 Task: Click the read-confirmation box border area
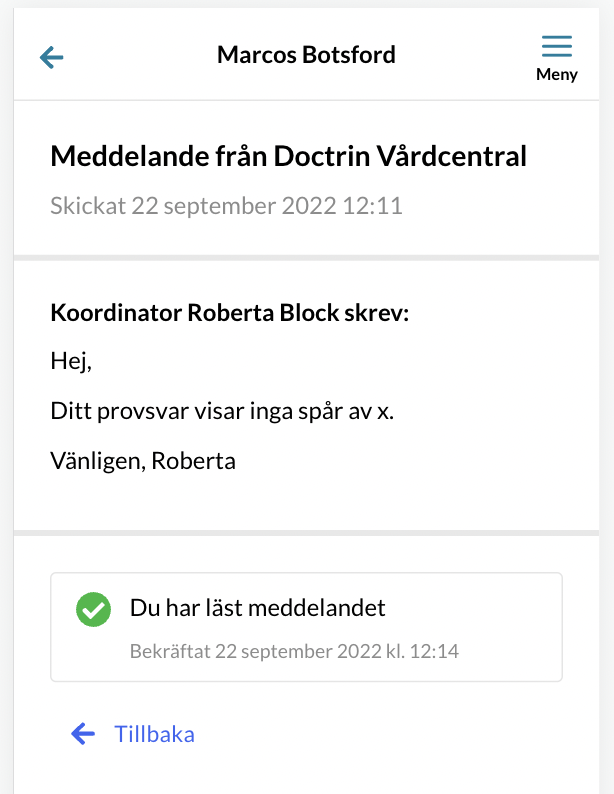(x=306, y=627)
